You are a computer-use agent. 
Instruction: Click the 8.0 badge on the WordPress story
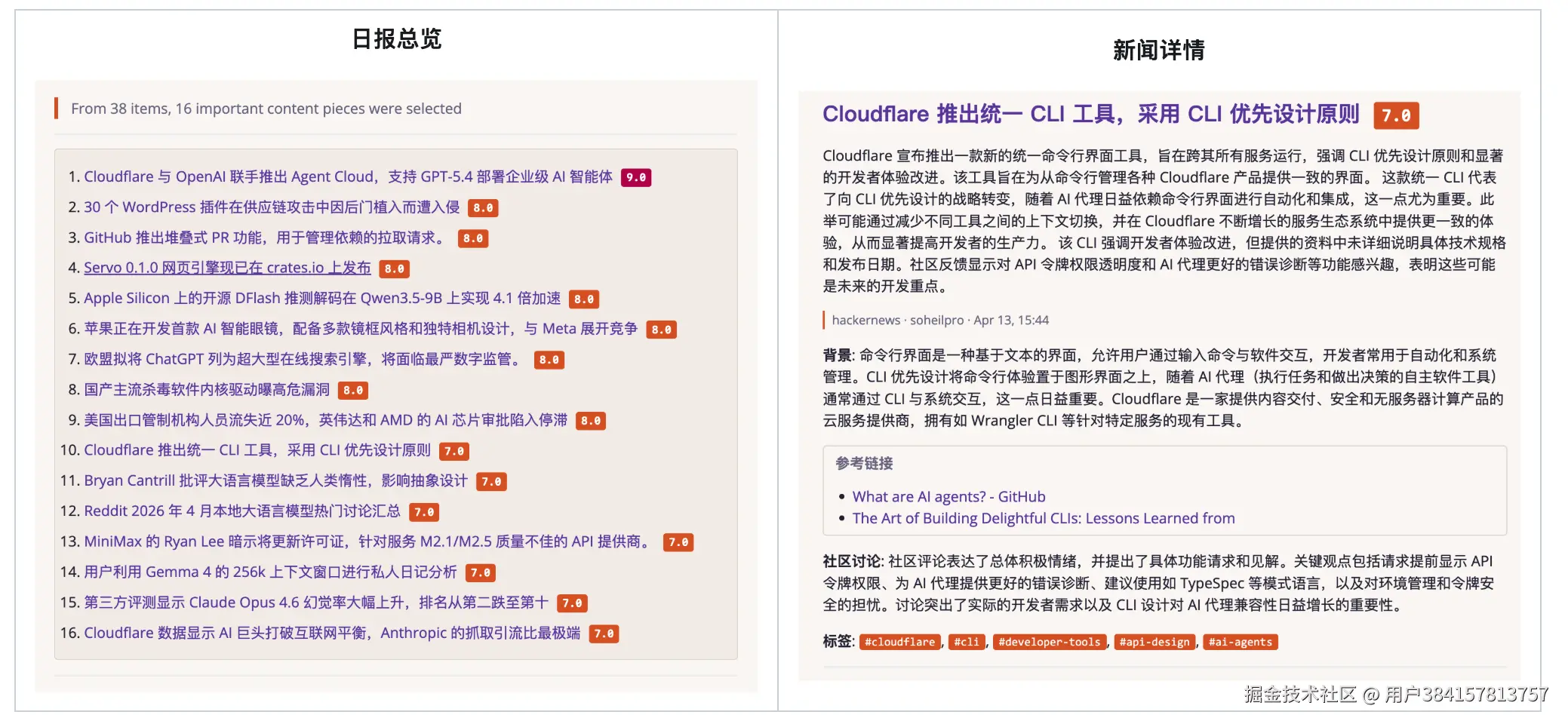(x=483, y=208)
